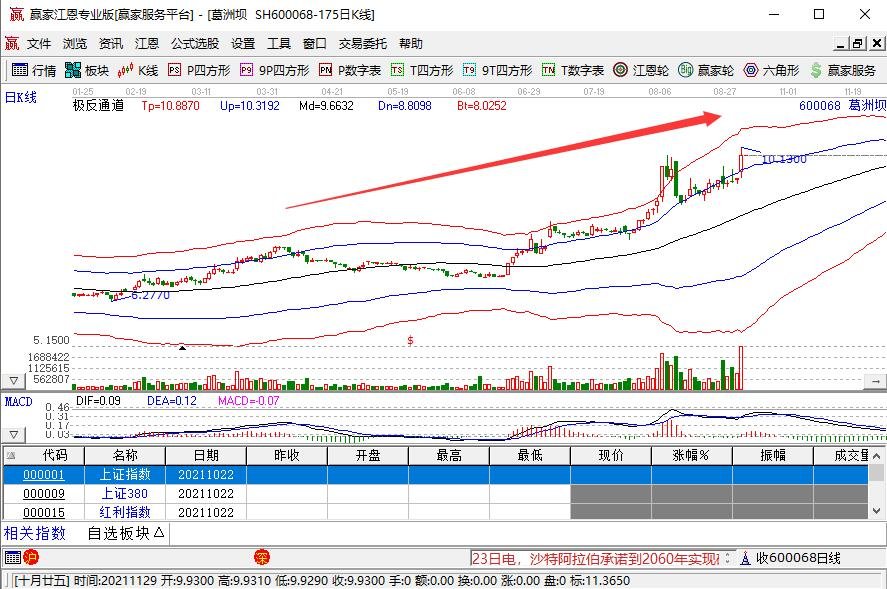Click table scrollbar down arrow
The image size is (887, 589).
(x=877, y=511)
